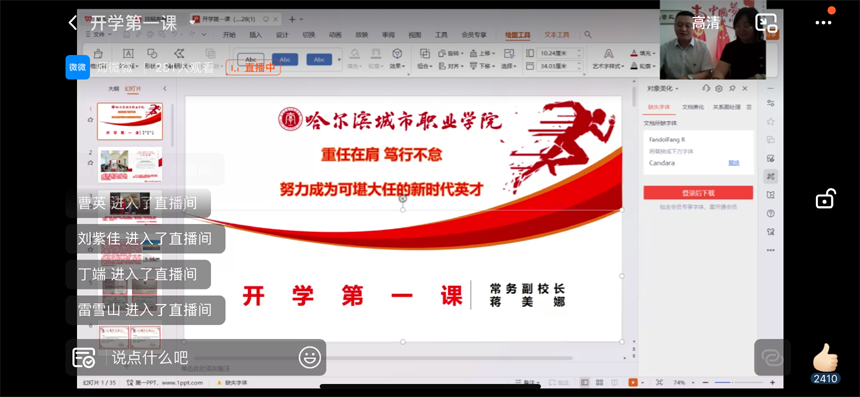Open the 切换 ribbon tab
The width and height of the screenshot is (860, 397).
point(309,35)
